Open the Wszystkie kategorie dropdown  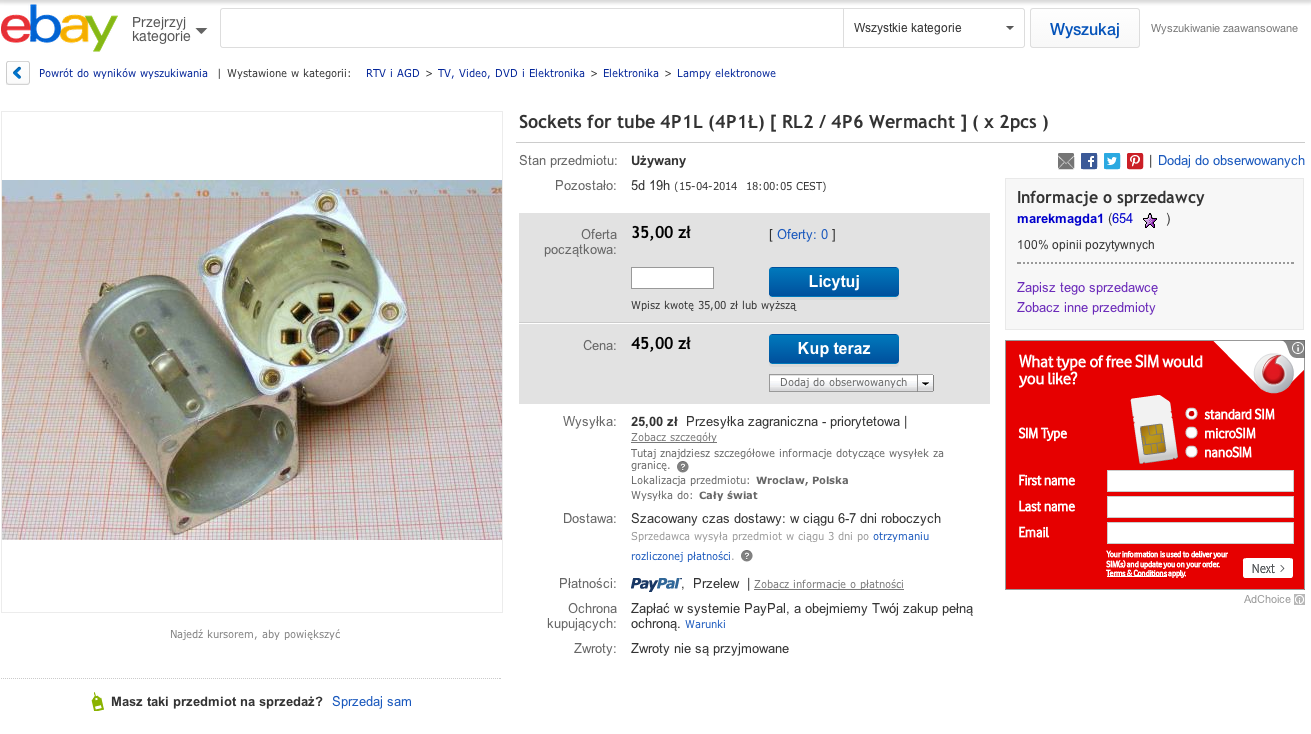coord(934,28)
